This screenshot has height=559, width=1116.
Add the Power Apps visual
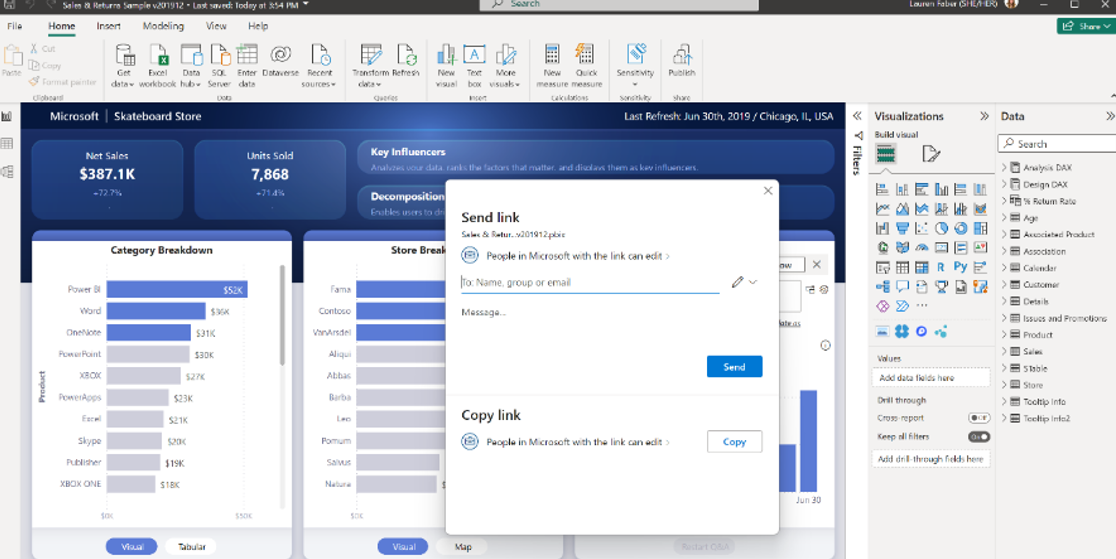883,306
